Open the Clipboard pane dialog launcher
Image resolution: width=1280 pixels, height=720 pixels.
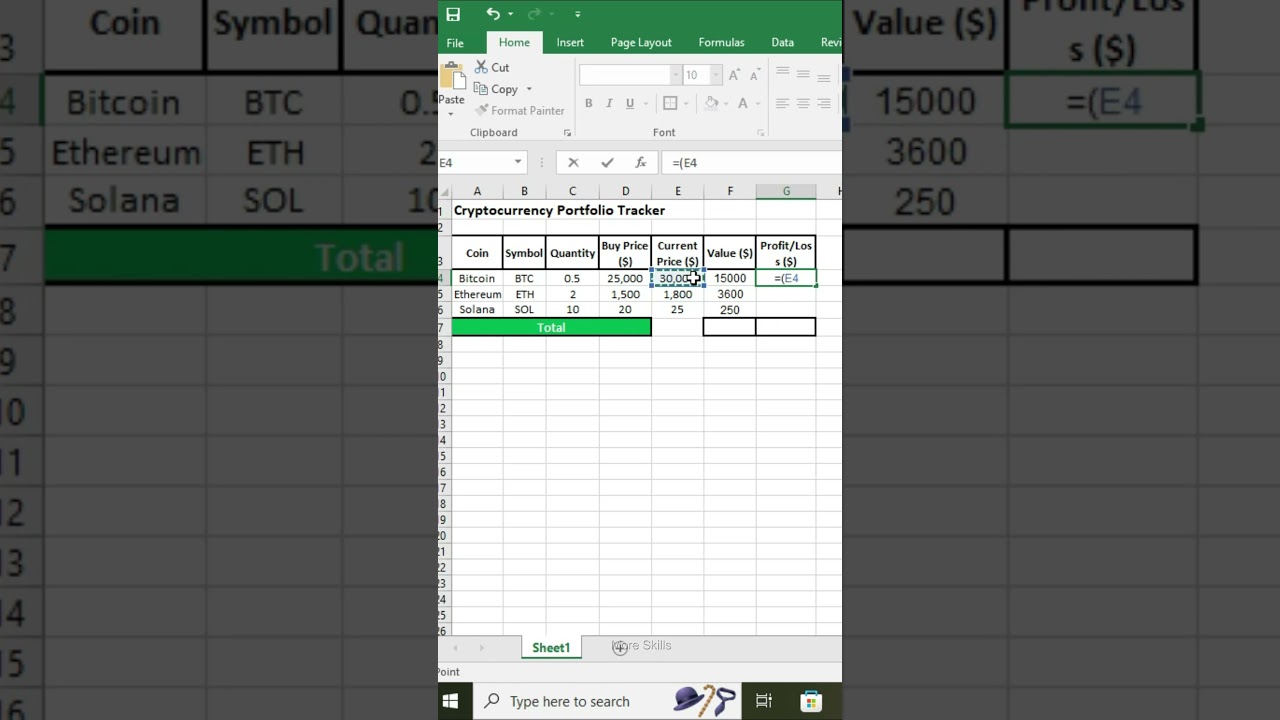coord(567,132)
